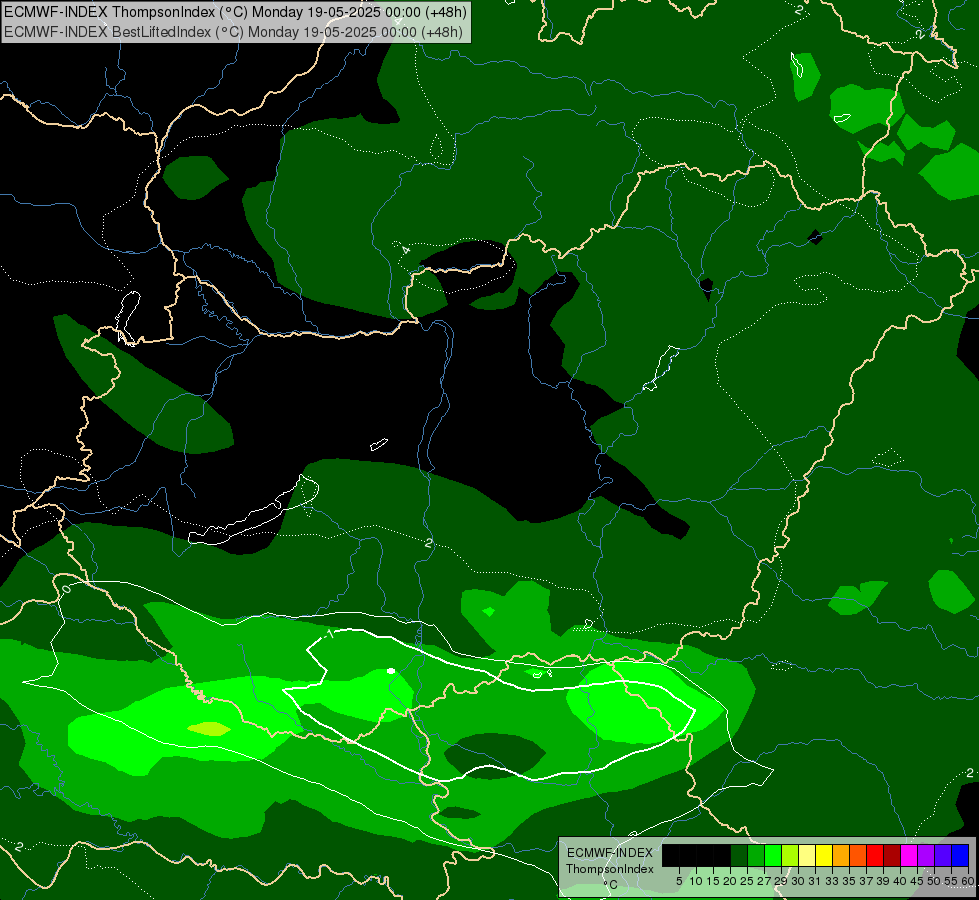
Task: Select the medium green 25–27 legend swatch
Action: [756, 855]
